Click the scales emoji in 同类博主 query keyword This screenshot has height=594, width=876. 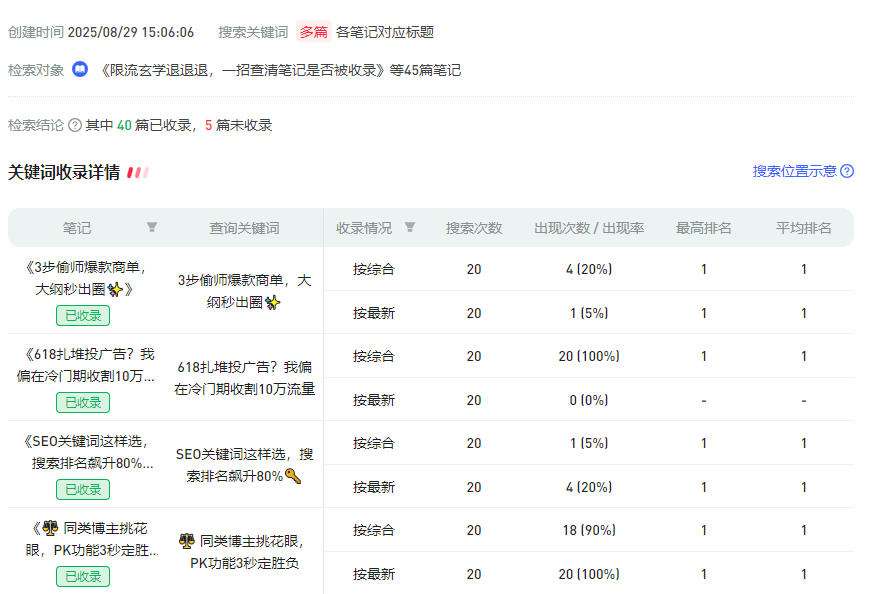point(187,541)
